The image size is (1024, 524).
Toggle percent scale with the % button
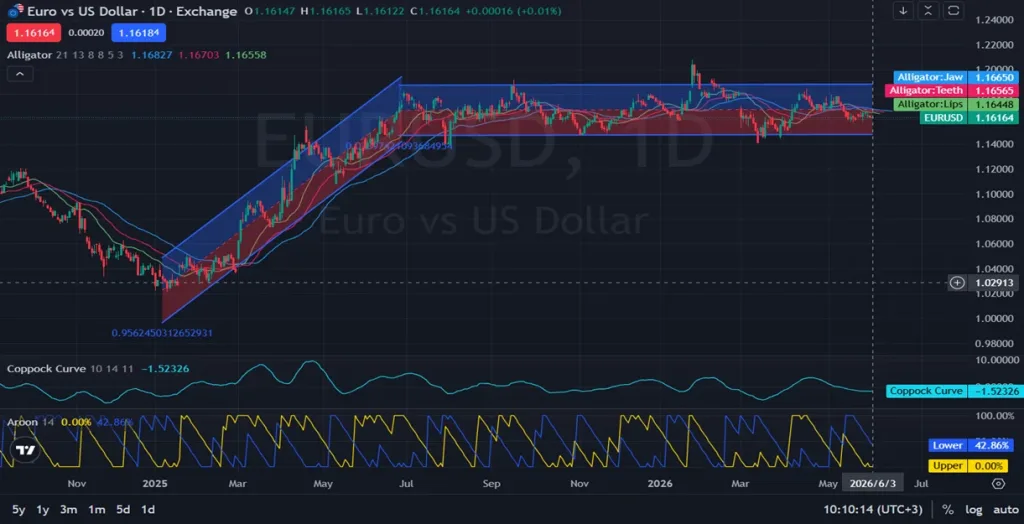(947, 510)
